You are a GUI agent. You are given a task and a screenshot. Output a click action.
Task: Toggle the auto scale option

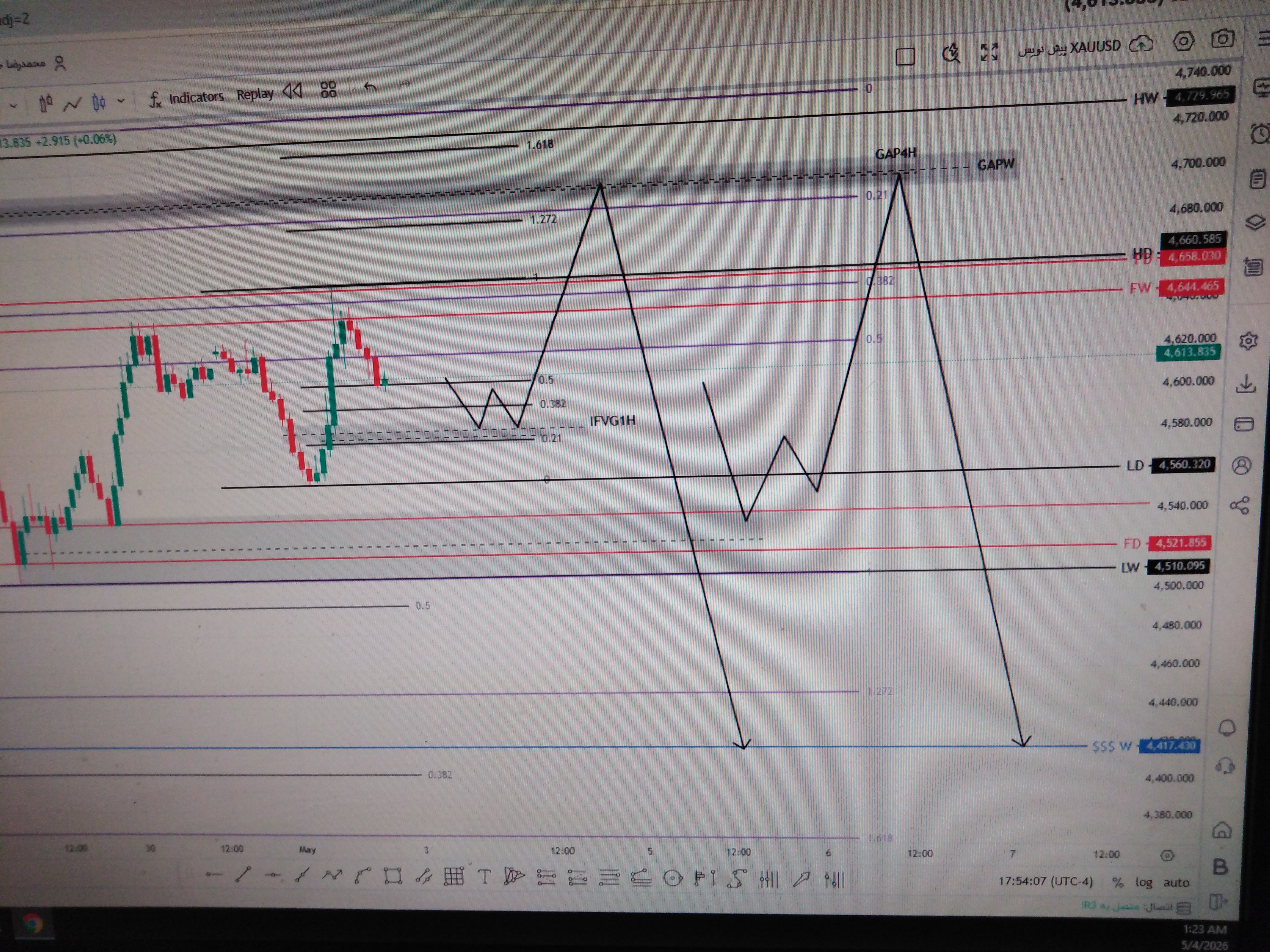pos(1176,882)
